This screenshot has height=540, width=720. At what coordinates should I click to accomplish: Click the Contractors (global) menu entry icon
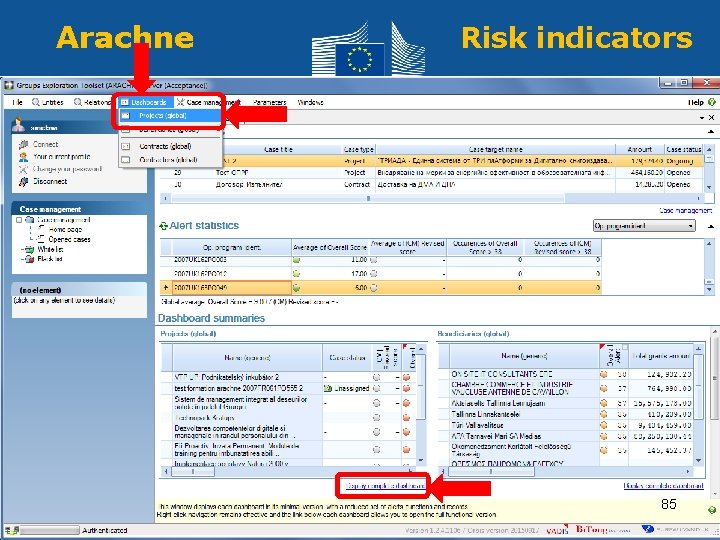pos(125,160)
